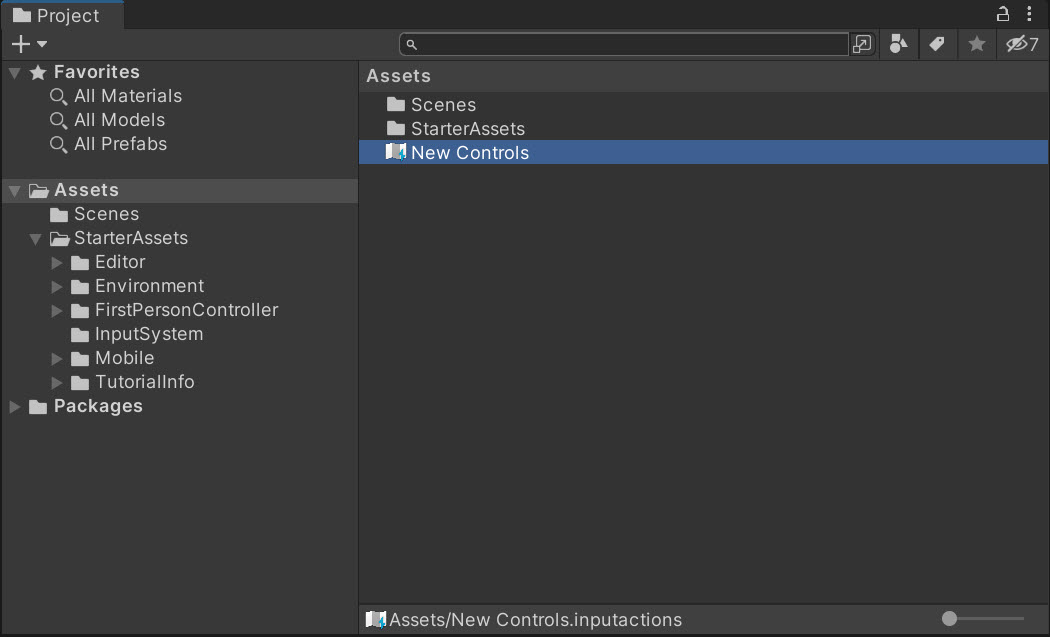
Task: Click the open in new window search icon
Action: point(862,44)
